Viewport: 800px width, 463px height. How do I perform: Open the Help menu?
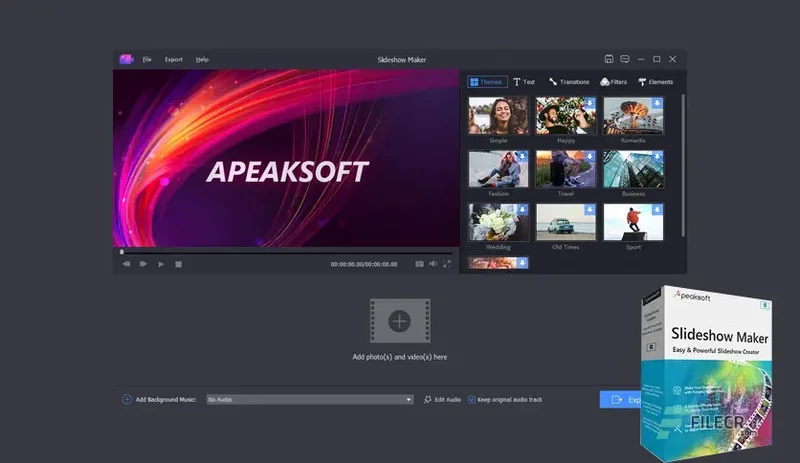click(x=202, y=60)
